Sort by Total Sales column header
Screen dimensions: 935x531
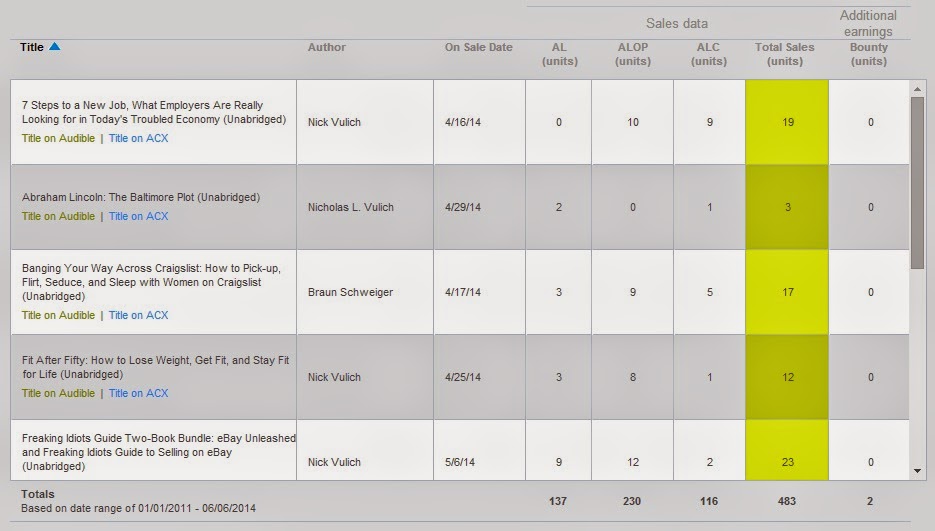point(785,54)
